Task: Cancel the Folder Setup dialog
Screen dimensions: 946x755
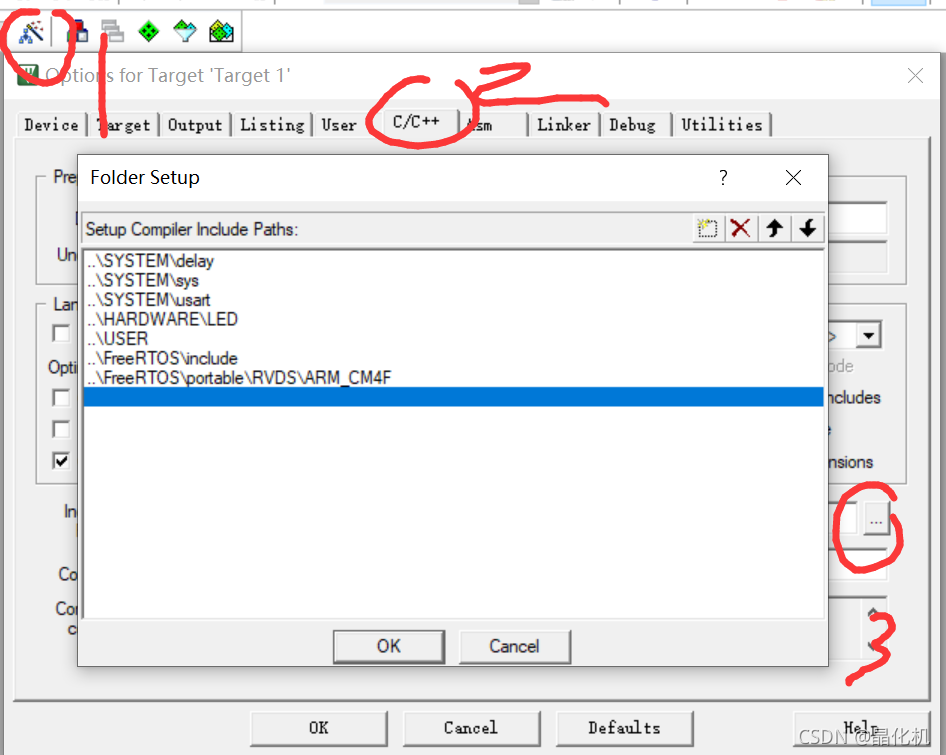Action: tap(514, 646)
